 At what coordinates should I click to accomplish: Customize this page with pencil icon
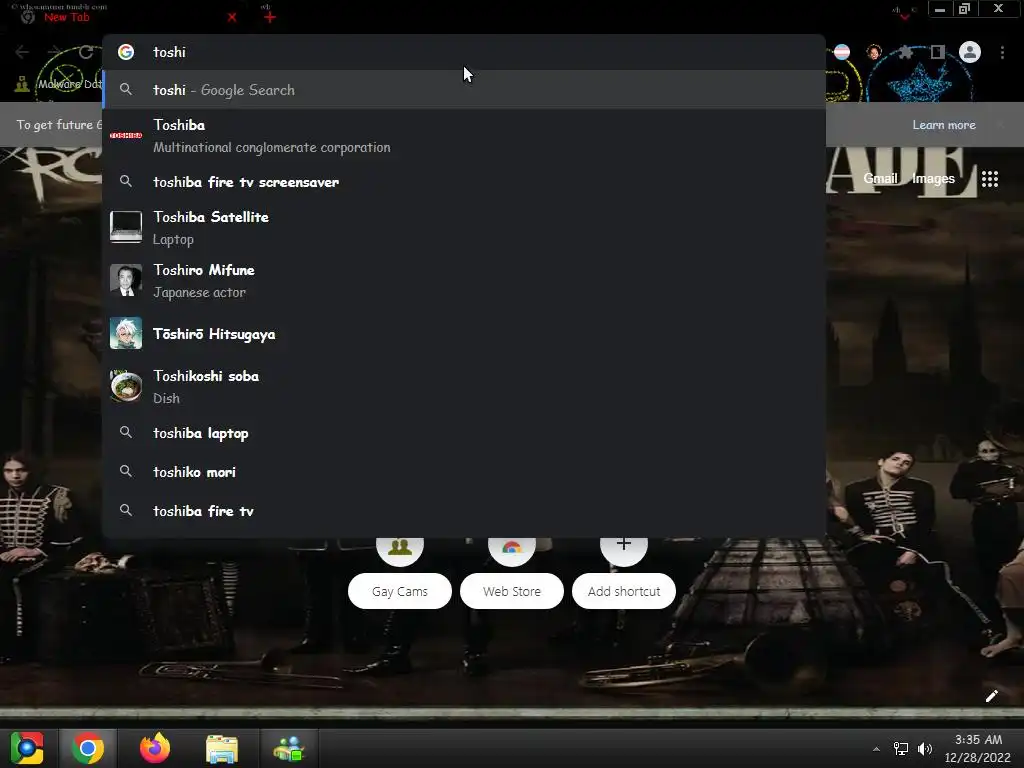991,696
